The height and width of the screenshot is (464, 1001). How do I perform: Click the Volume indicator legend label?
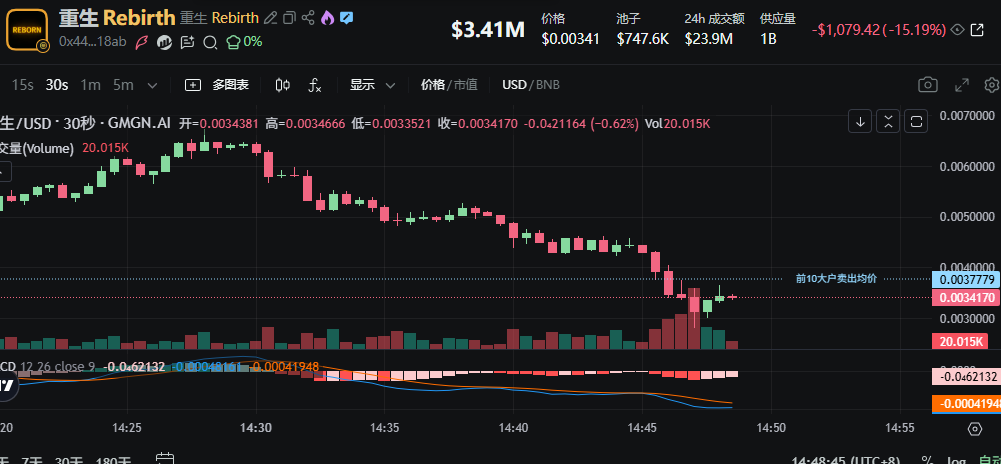click(x=37, y=148)
